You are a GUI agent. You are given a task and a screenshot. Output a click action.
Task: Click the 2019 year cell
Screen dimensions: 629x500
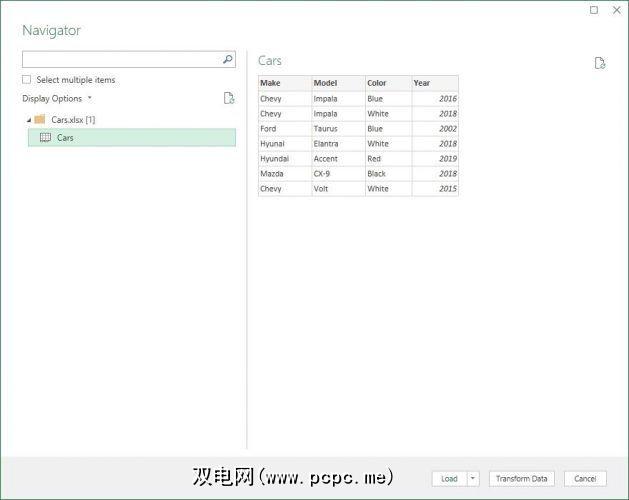coord(435,159)
